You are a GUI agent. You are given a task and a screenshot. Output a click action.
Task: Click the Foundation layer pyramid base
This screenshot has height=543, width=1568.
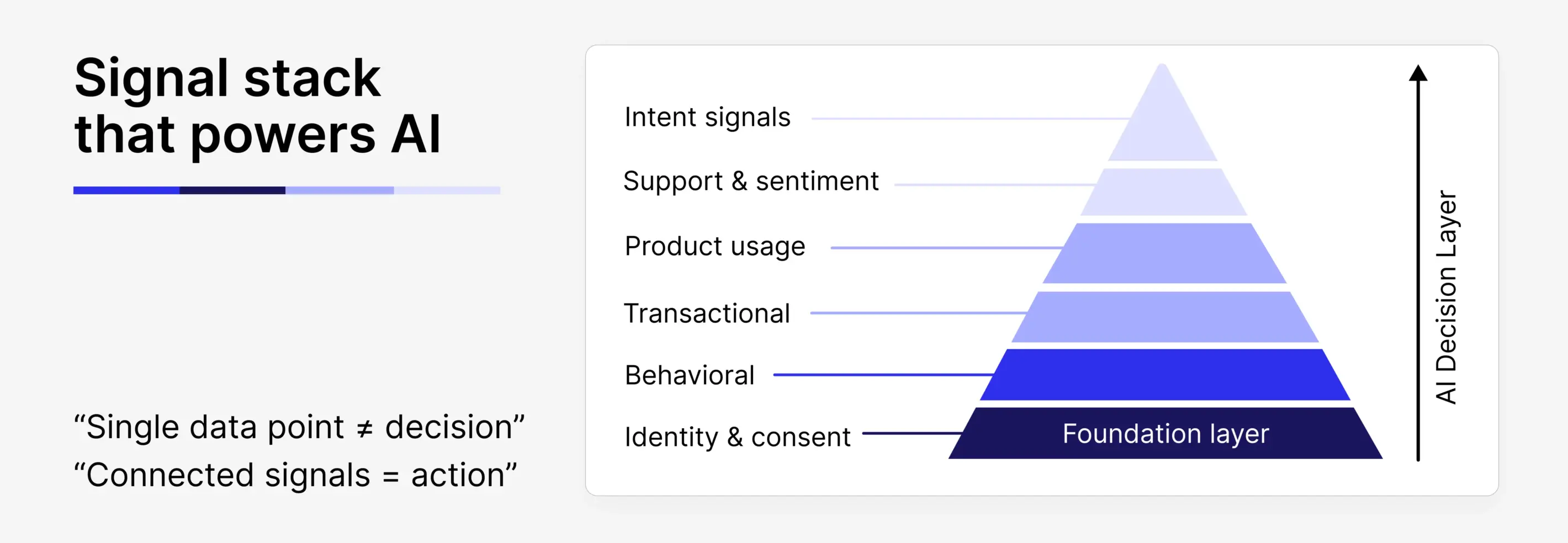[1165, 434]
